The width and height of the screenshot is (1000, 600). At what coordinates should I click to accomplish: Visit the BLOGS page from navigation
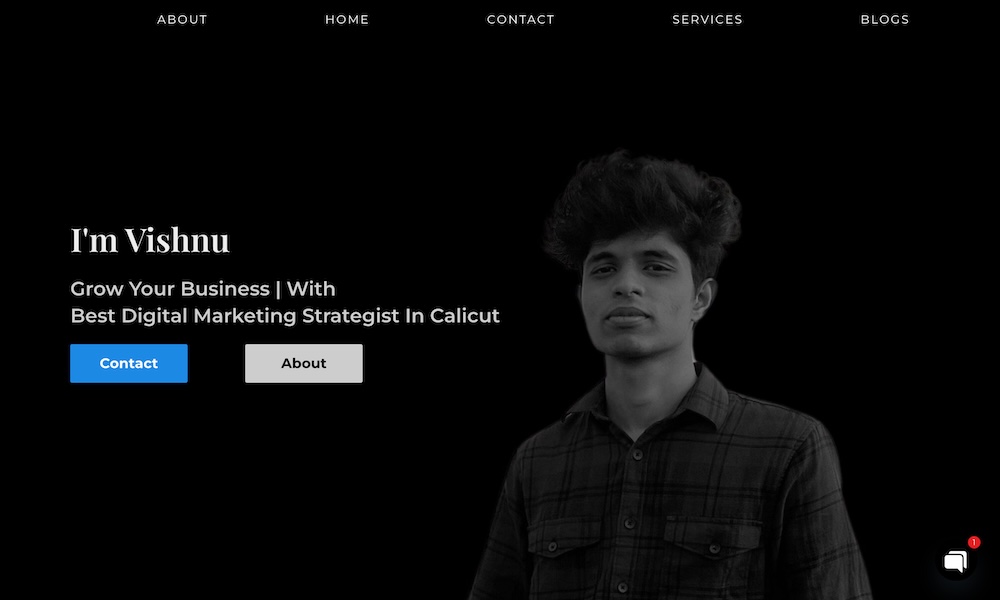click(x=885, y=20)
